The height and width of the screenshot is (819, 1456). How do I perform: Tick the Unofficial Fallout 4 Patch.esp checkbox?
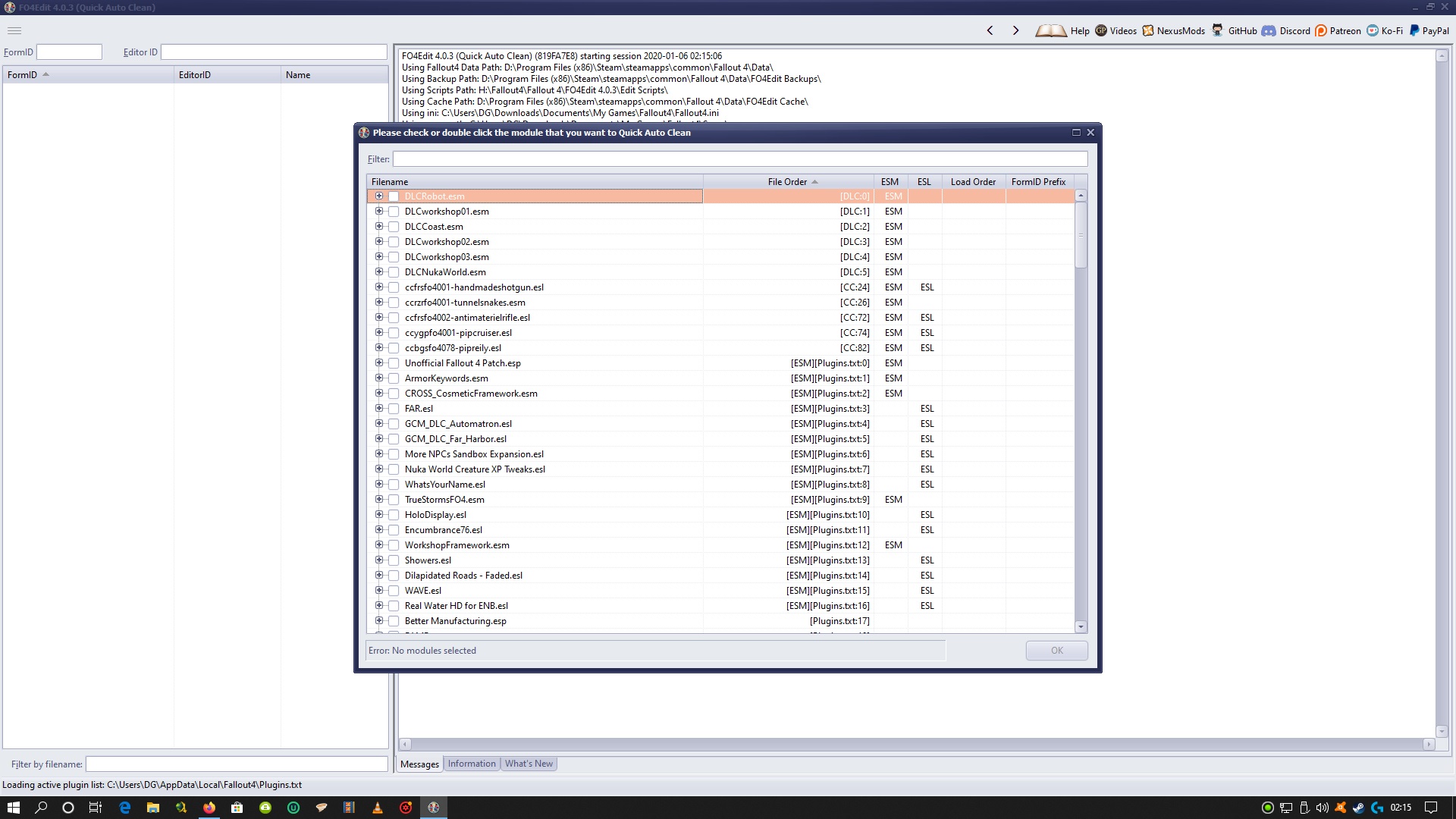[x=394, y=363]
